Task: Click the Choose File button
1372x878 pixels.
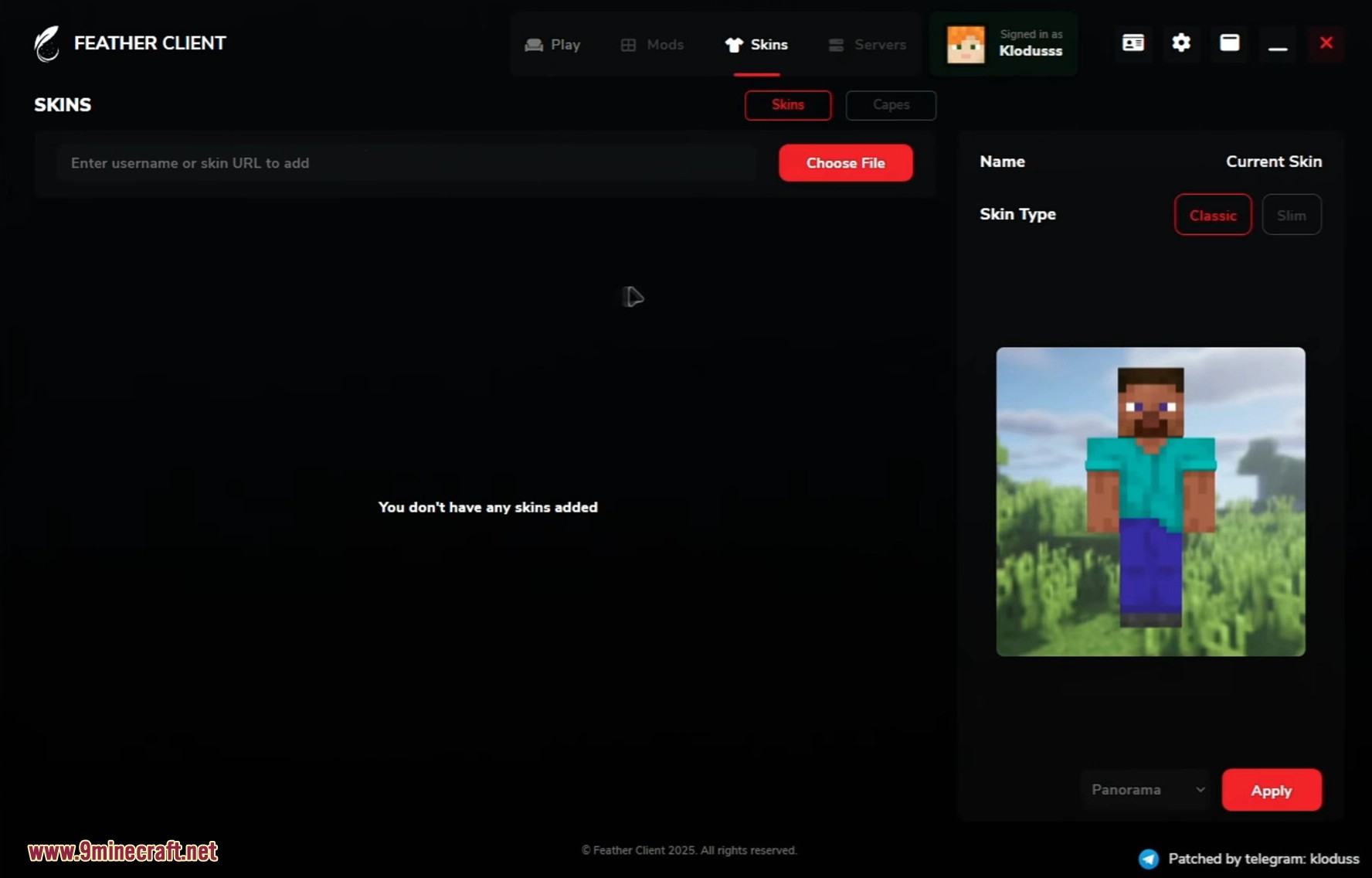Action: coord(845,163)
